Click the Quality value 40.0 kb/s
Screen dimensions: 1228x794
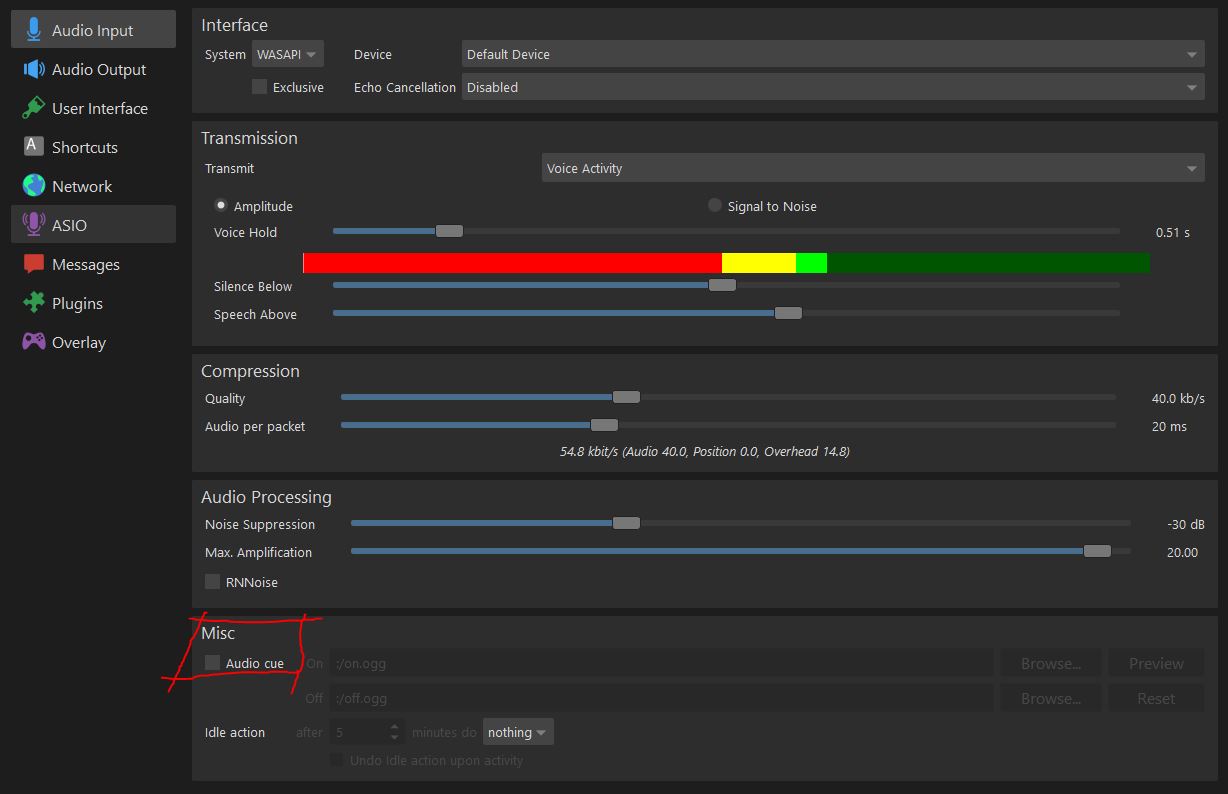pyautogui.click(x=1178, y=398)
